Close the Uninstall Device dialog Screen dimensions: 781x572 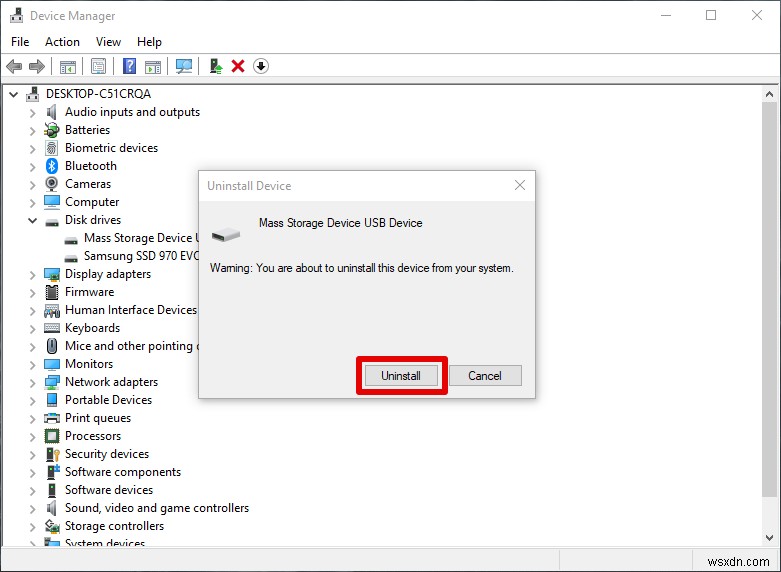tap(520, 185)
